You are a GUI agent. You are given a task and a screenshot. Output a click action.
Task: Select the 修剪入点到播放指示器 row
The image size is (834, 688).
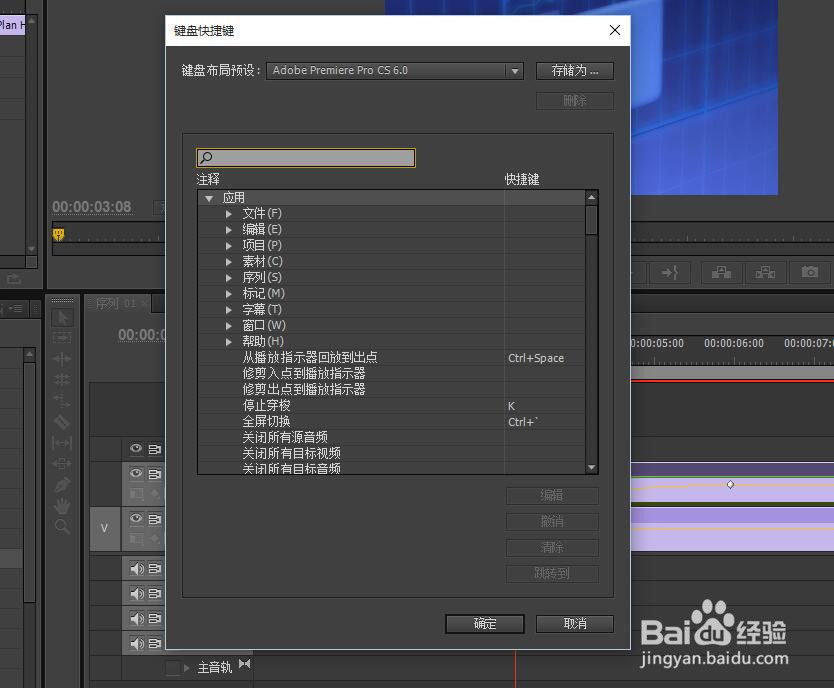tap(391, 374)
